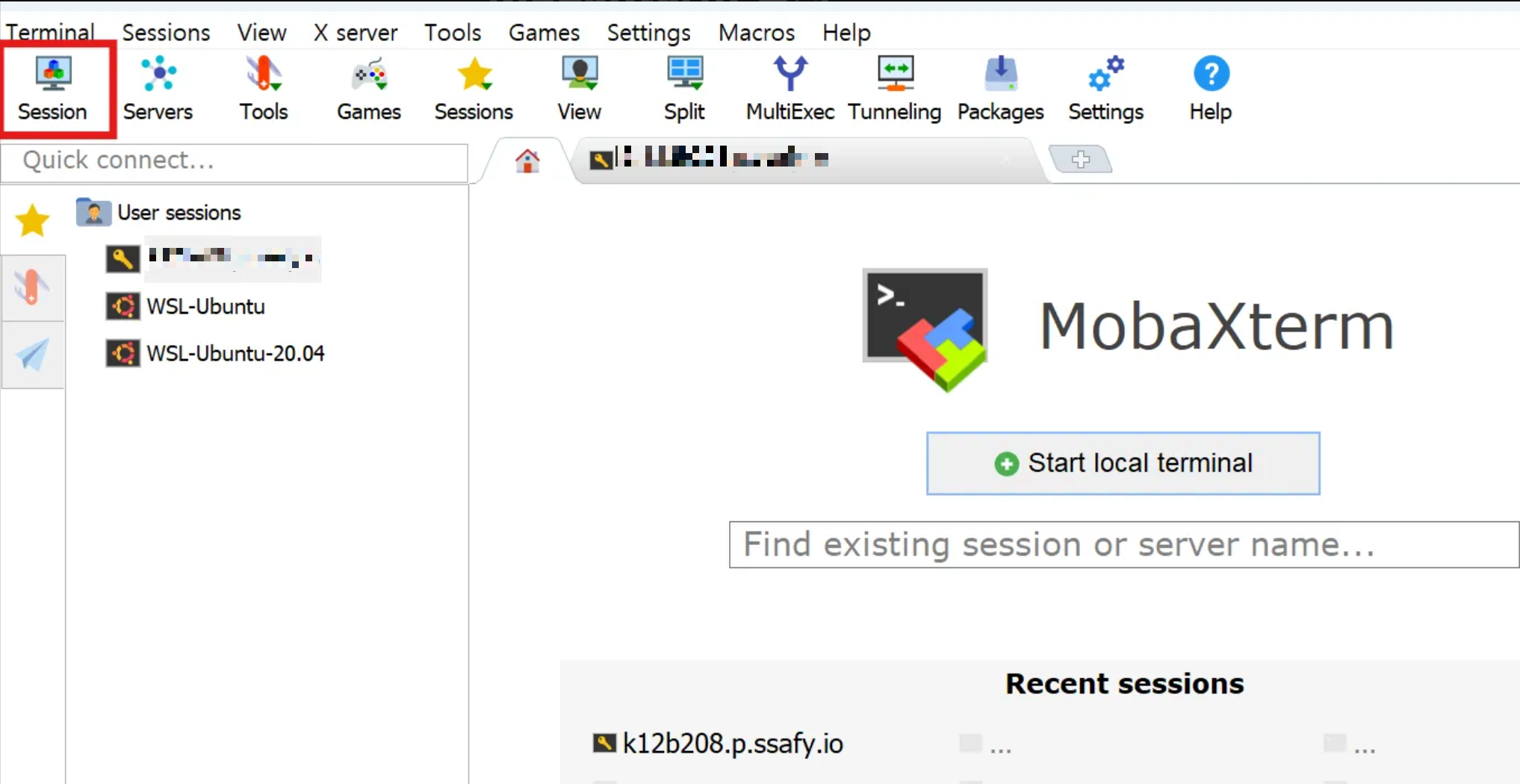This screenshot has width=1520, height=784.
Task: Open the Sessions menu in menu bar
Action: coord(166,32)
